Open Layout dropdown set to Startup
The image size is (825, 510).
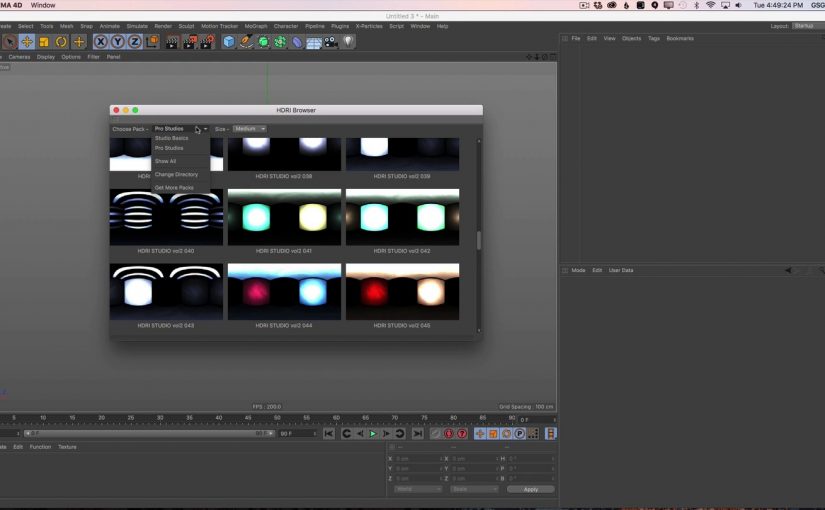[807, 26]
